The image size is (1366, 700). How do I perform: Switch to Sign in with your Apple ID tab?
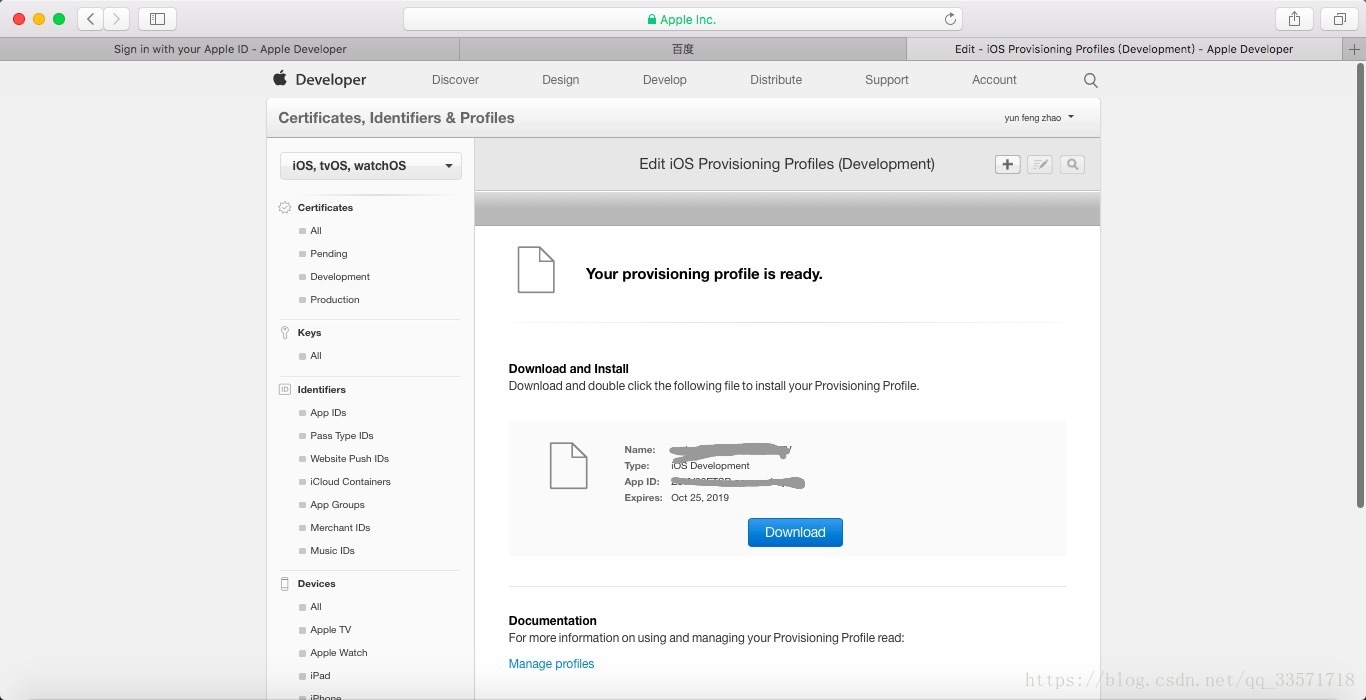point(230,49)
